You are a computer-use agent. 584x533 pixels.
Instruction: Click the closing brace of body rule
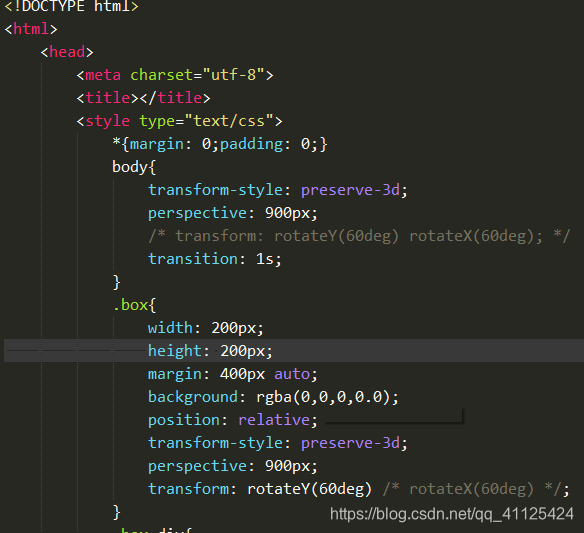tap(117, 282)
